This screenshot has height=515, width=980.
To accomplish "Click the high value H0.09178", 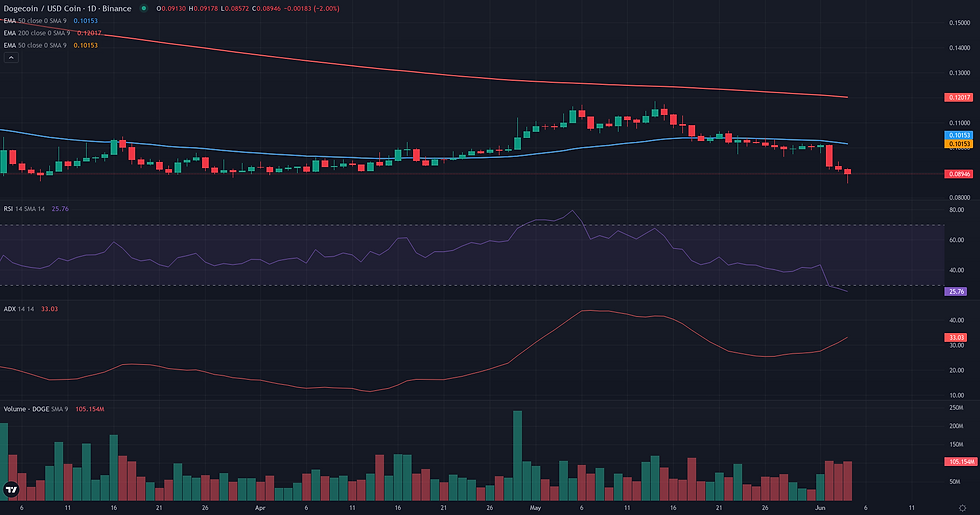I will tap(203, 9).
